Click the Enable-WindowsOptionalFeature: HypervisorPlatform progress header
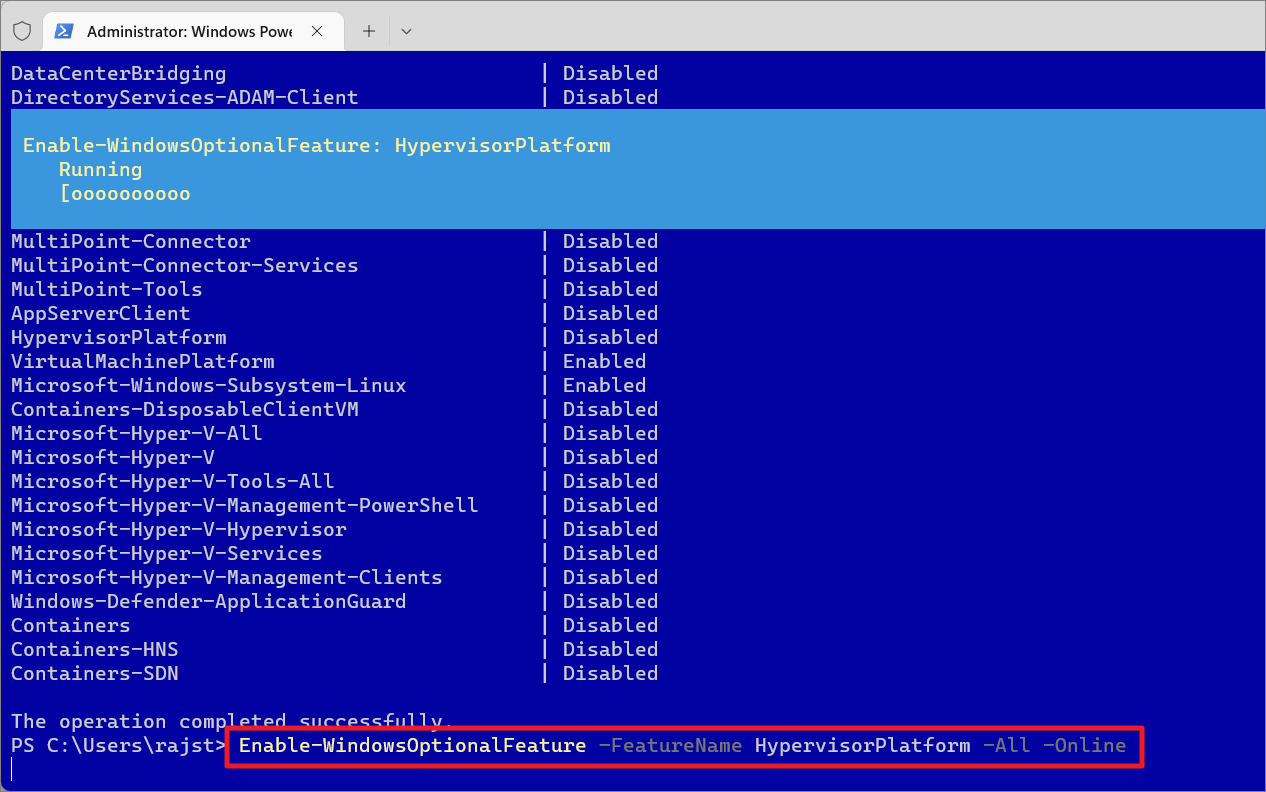The image size is (1266, 792). [x=316, y=145]
